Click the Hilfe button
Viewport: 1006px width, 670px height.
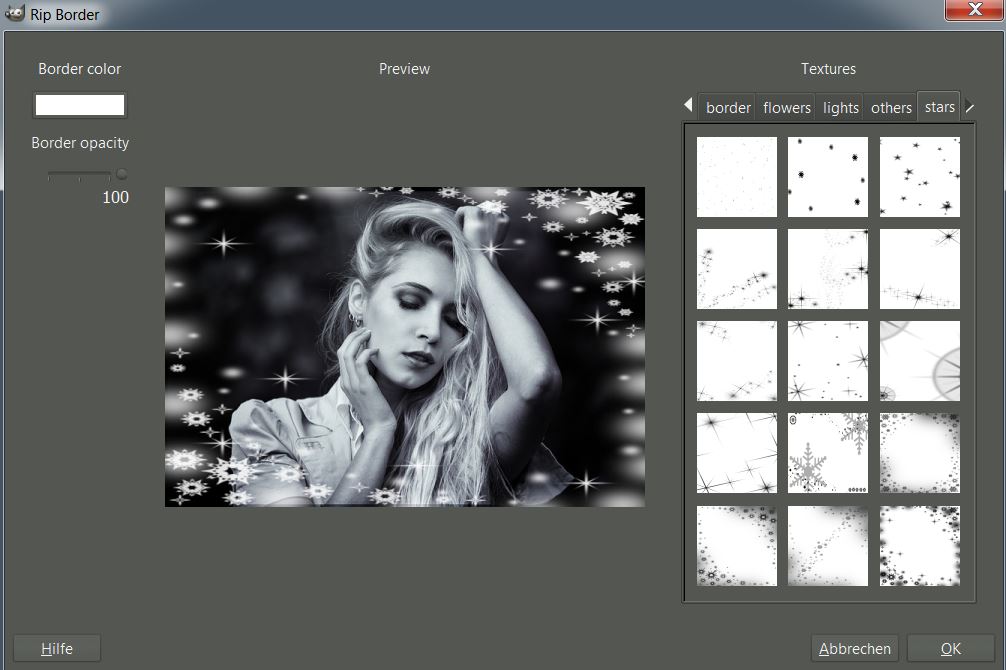(x=57, y=648)
